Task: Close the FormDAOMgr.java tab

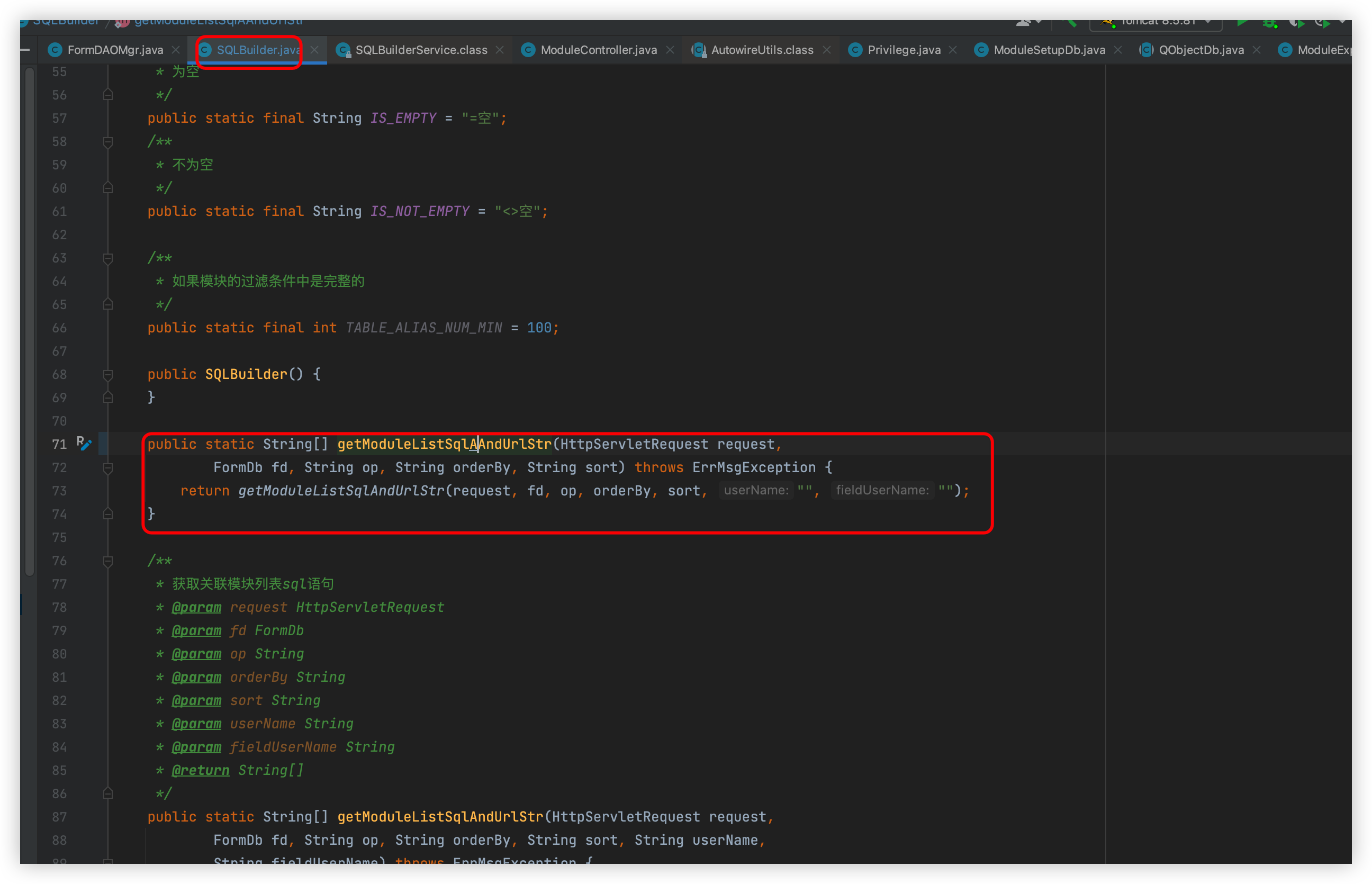Action: [x=176, y=50]
